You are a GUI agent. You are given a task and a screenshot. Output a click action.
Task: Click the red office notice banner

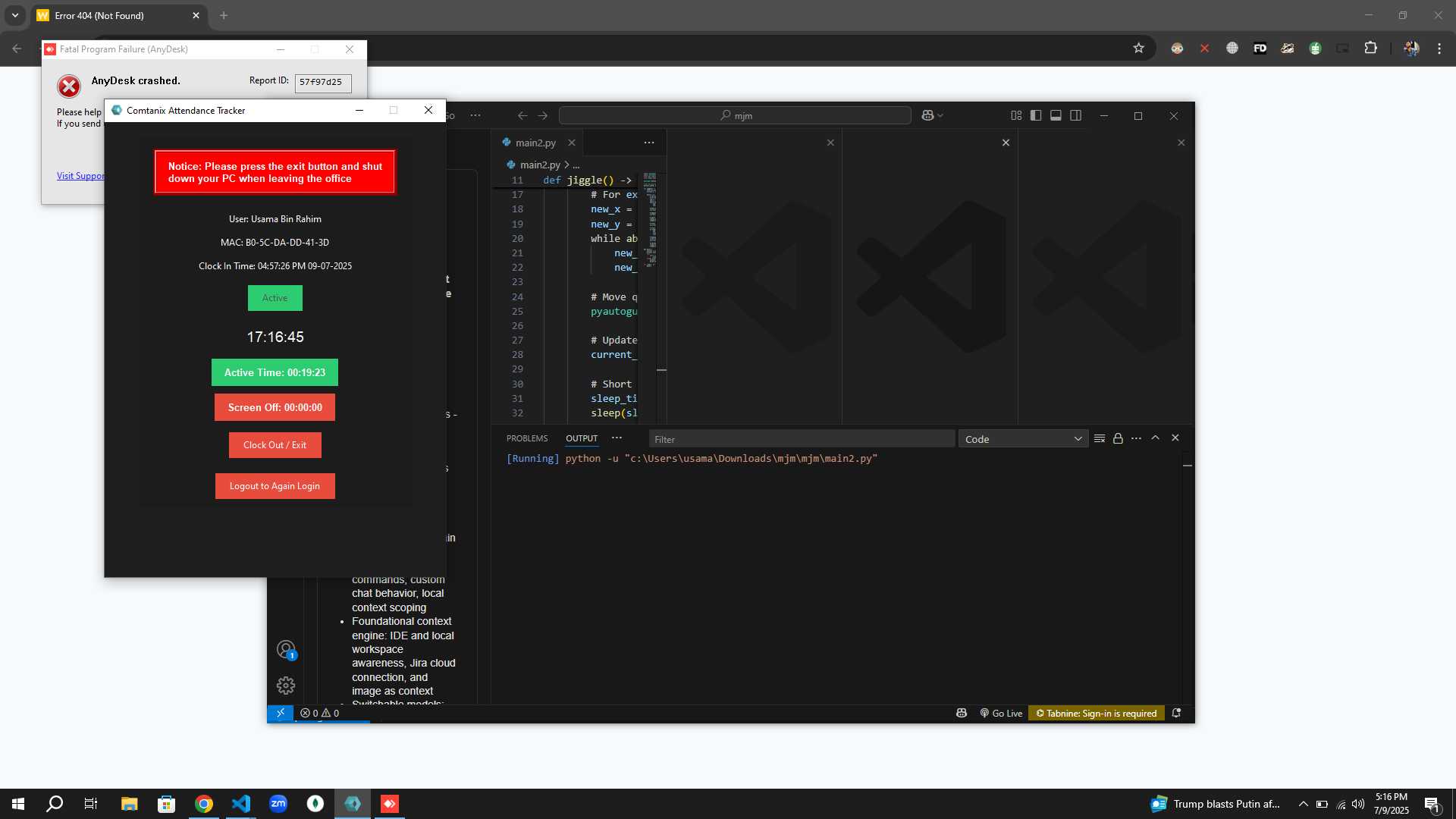pyautogui.click(x=275, y=172)
